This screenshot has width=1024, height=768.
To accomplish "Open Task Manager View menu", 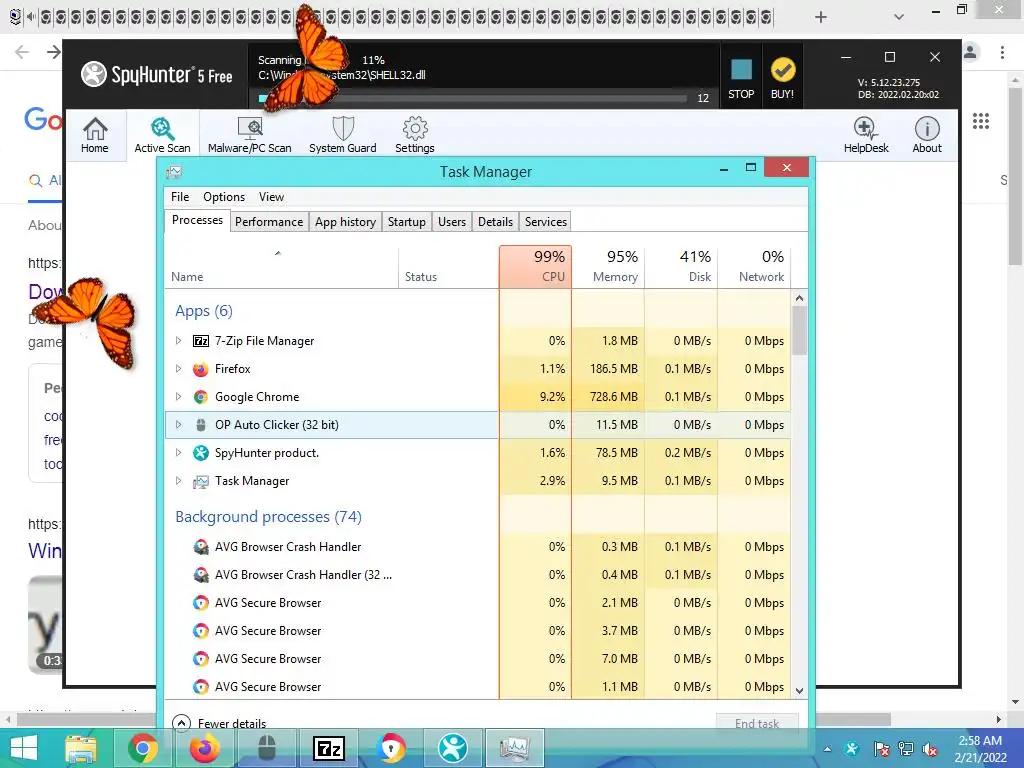I will click(271, 197).
